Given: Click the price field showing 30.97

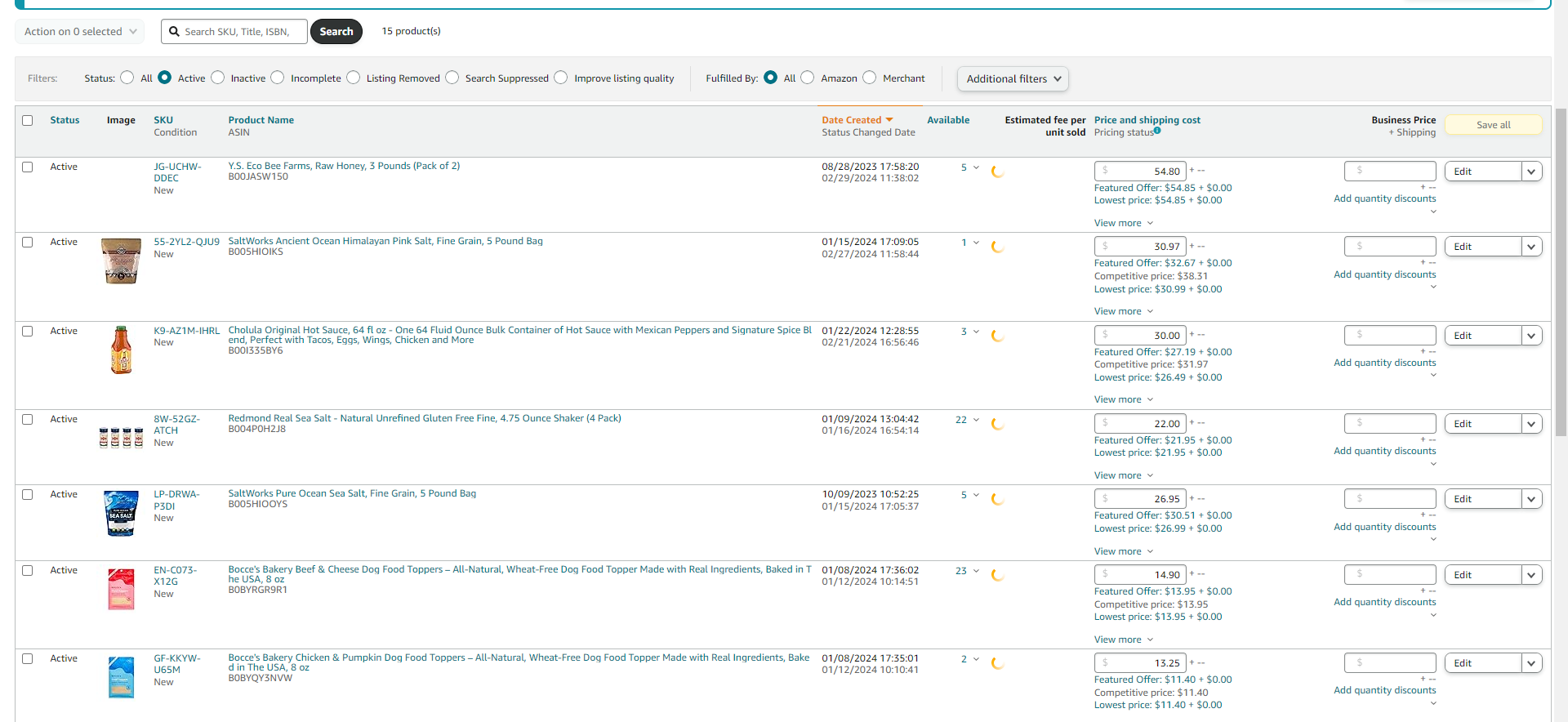Looking at the screenshot, I should (x=1141, y=247).
